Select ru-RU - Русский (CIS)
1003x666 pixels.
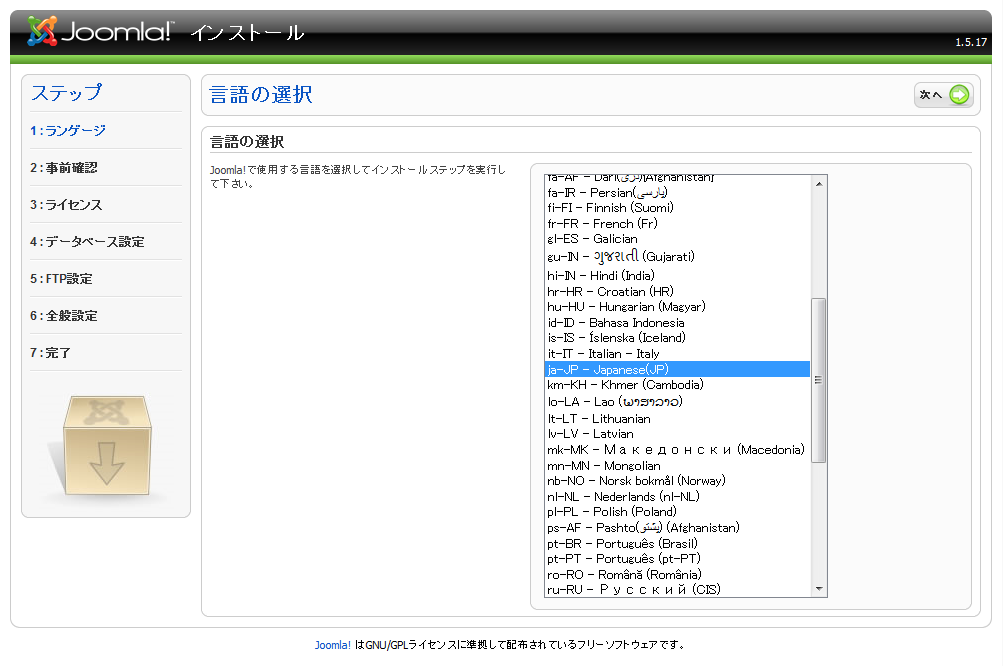pyautogui.click(x=677, y=589)
